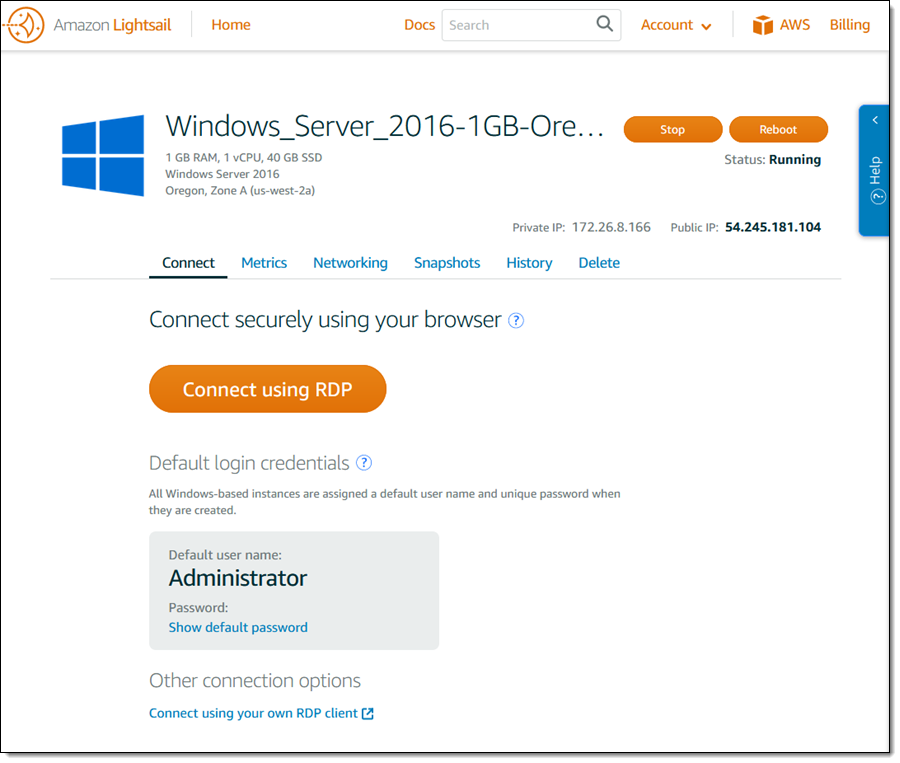Click help icon beside Default login credentials

pos(364,463)
